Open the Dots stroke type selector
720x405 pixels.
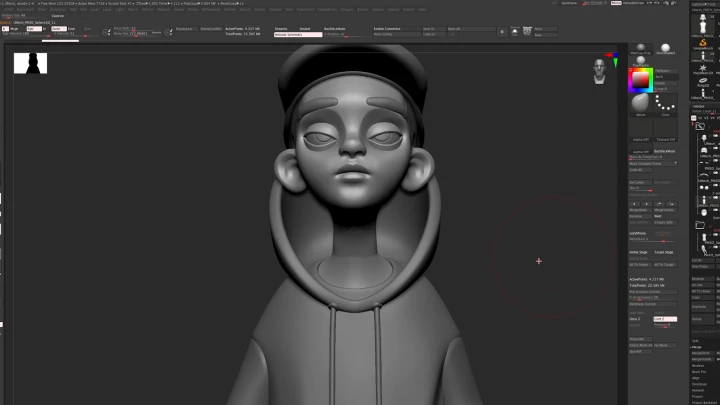click(665, 105)
